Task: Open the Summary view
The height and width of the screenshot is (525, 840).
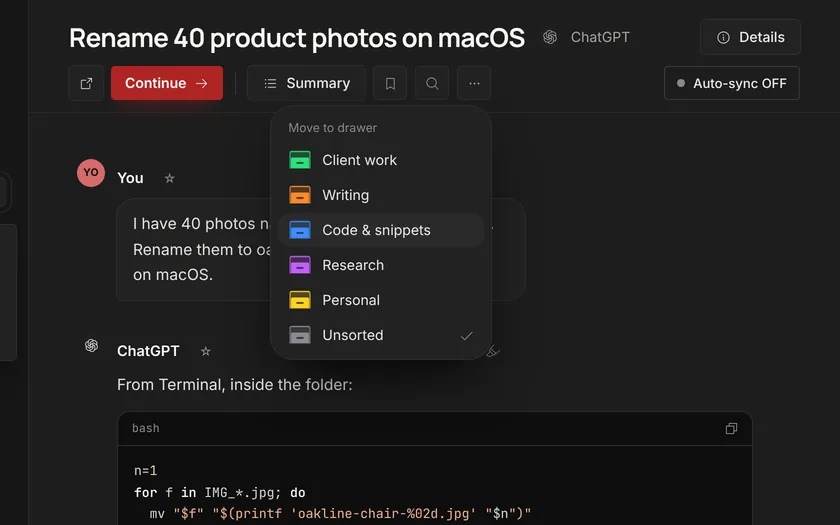Action: (x=306, y=84)
